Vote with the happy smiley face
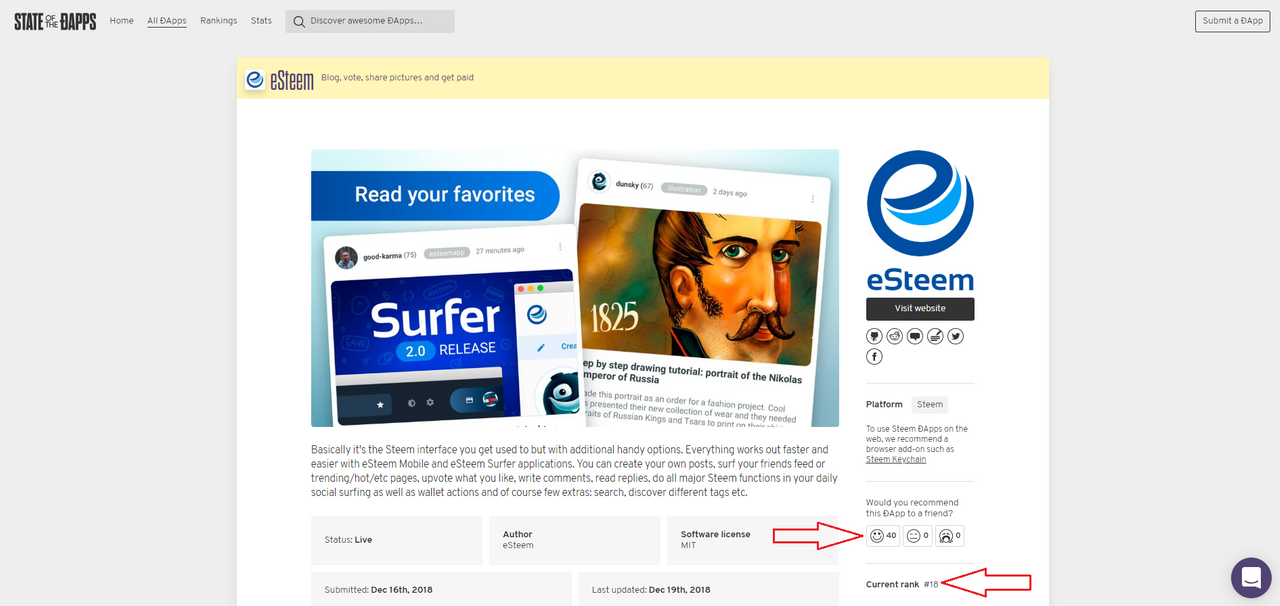Image resolution: width=1280 pixels, height=606 pixels. coord(884,536)
